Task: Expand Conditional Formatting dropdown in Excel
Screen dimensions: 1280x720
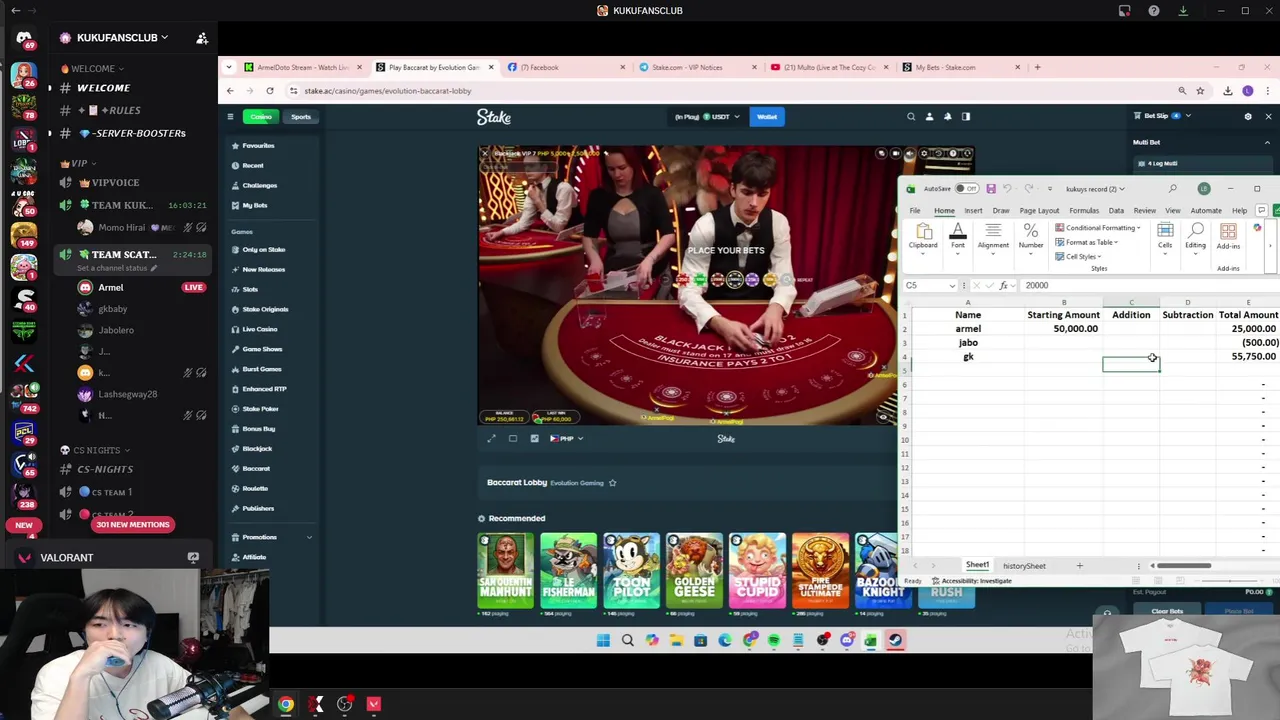Action: tap(1098, 228)
